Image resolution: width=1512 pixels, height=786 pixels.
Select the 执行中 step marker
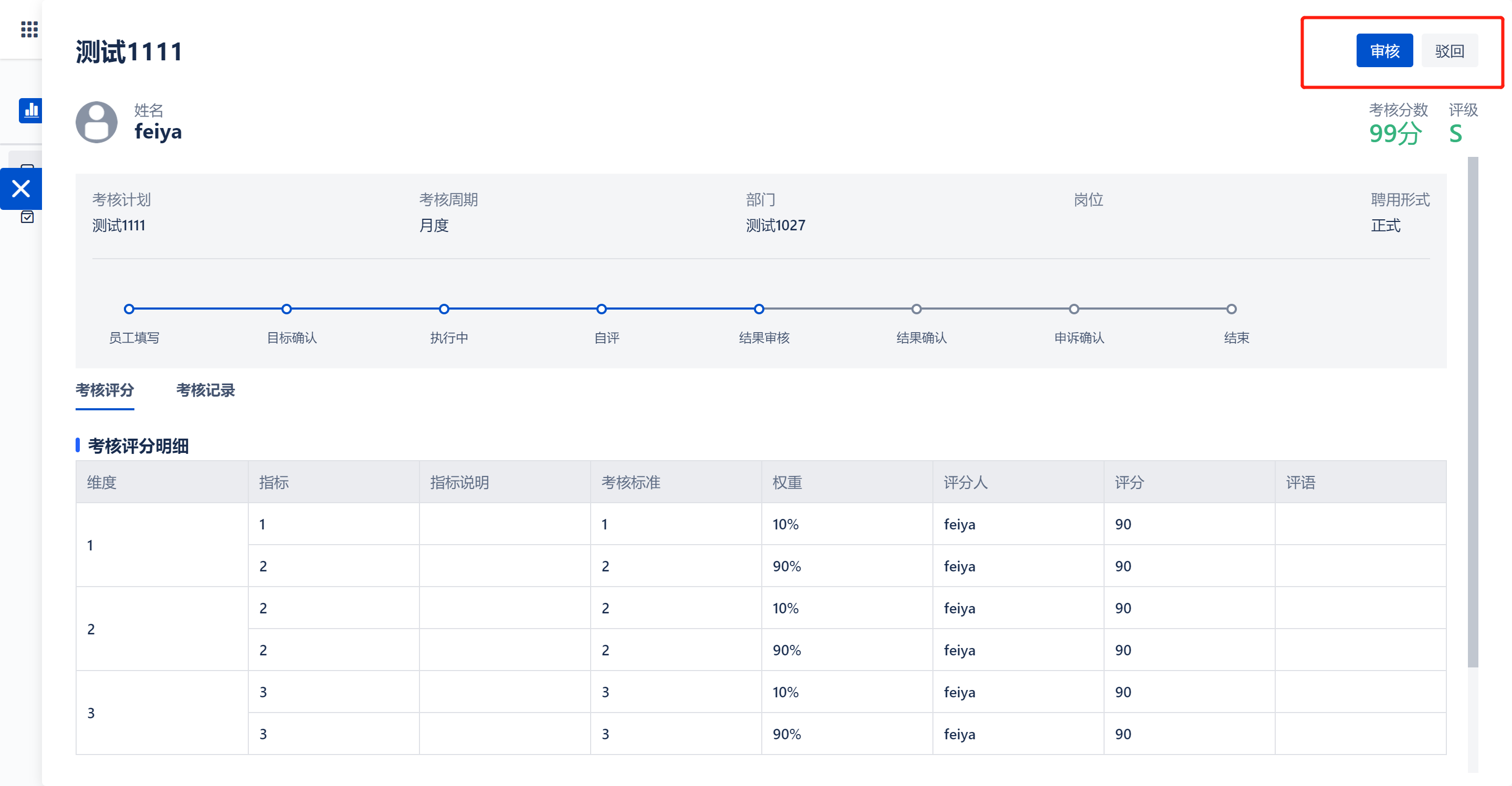[x=444, y=309]
